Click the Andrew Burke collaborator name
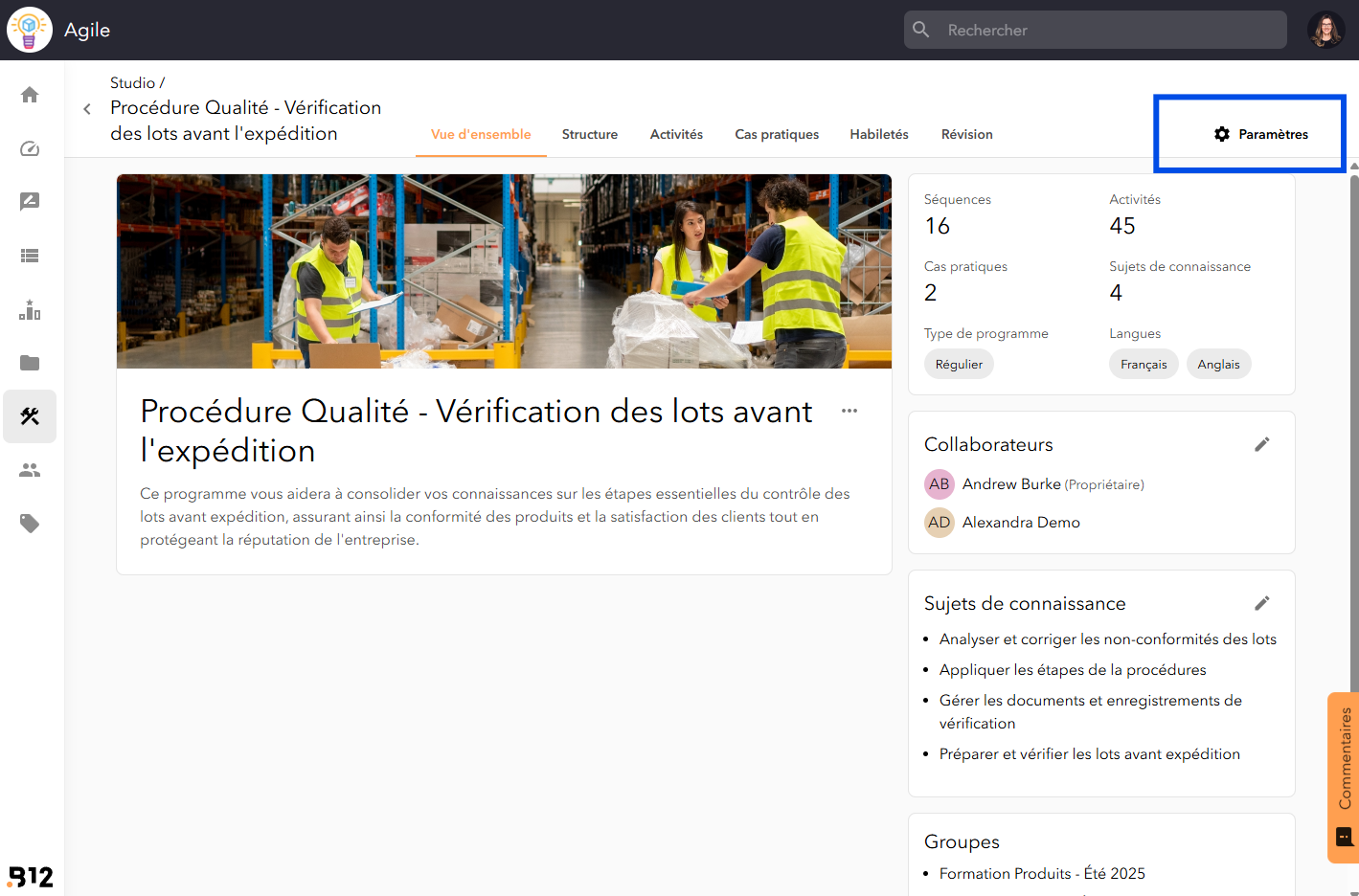The height and width of the screenshot is (896, 1359). pyautogui.click(x=1011, y=484)
